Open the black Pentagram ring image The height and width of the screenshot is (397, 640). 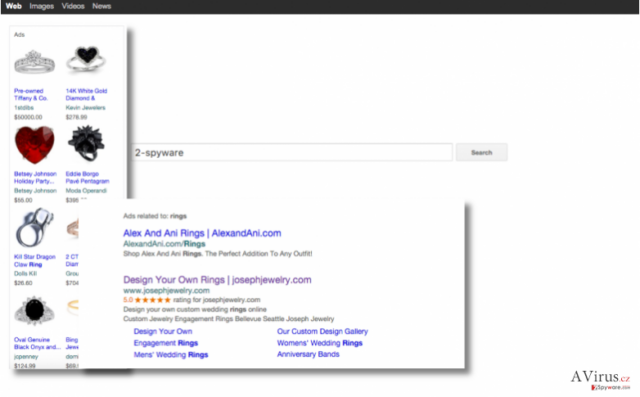pos(86,144)
